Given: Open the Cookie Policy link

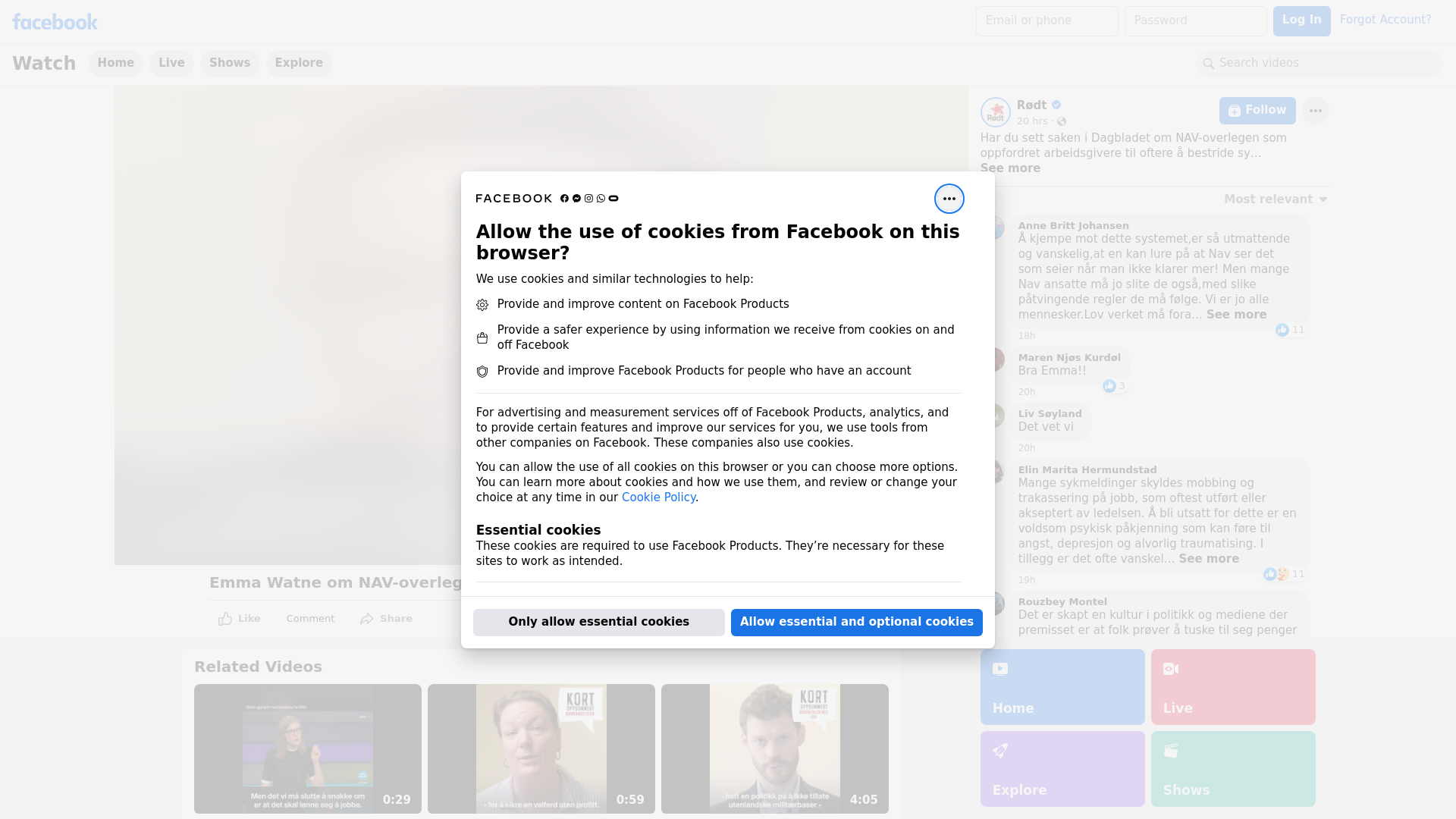Looking at the screenshot, I should tap(658, 497).
